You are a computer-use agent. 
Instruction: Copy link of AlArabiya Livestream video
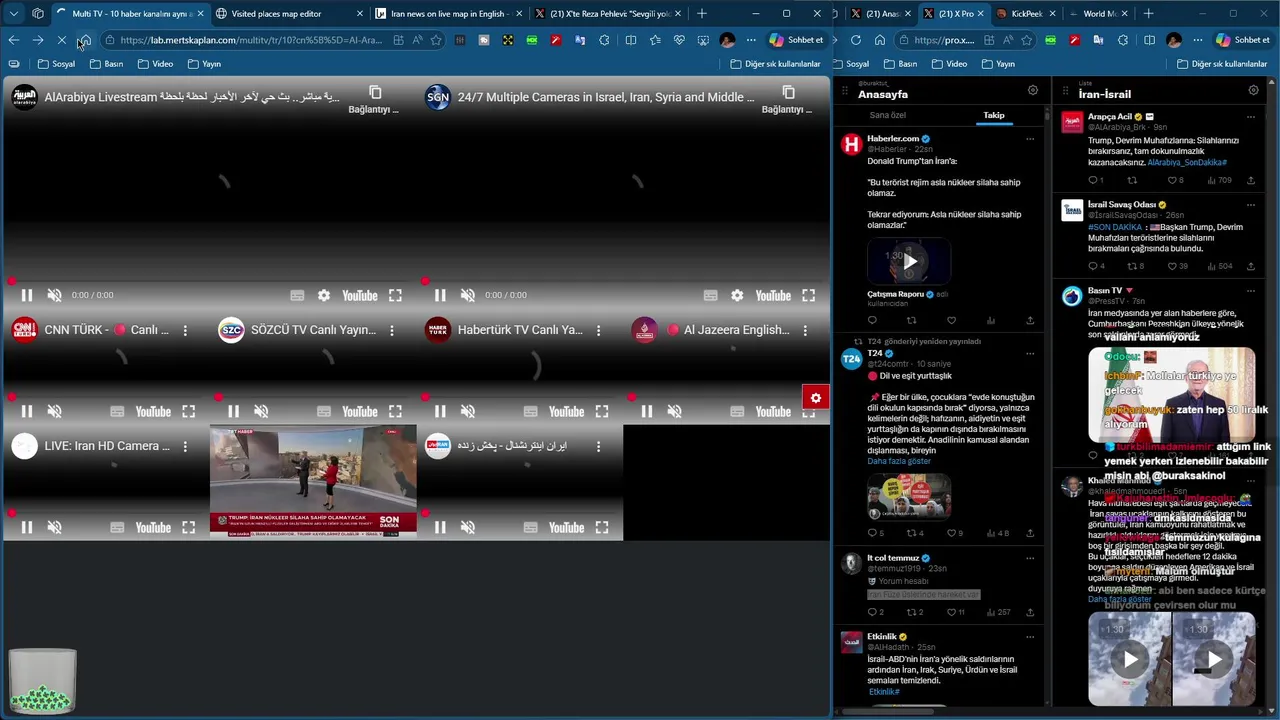click(x=374, y=98)
